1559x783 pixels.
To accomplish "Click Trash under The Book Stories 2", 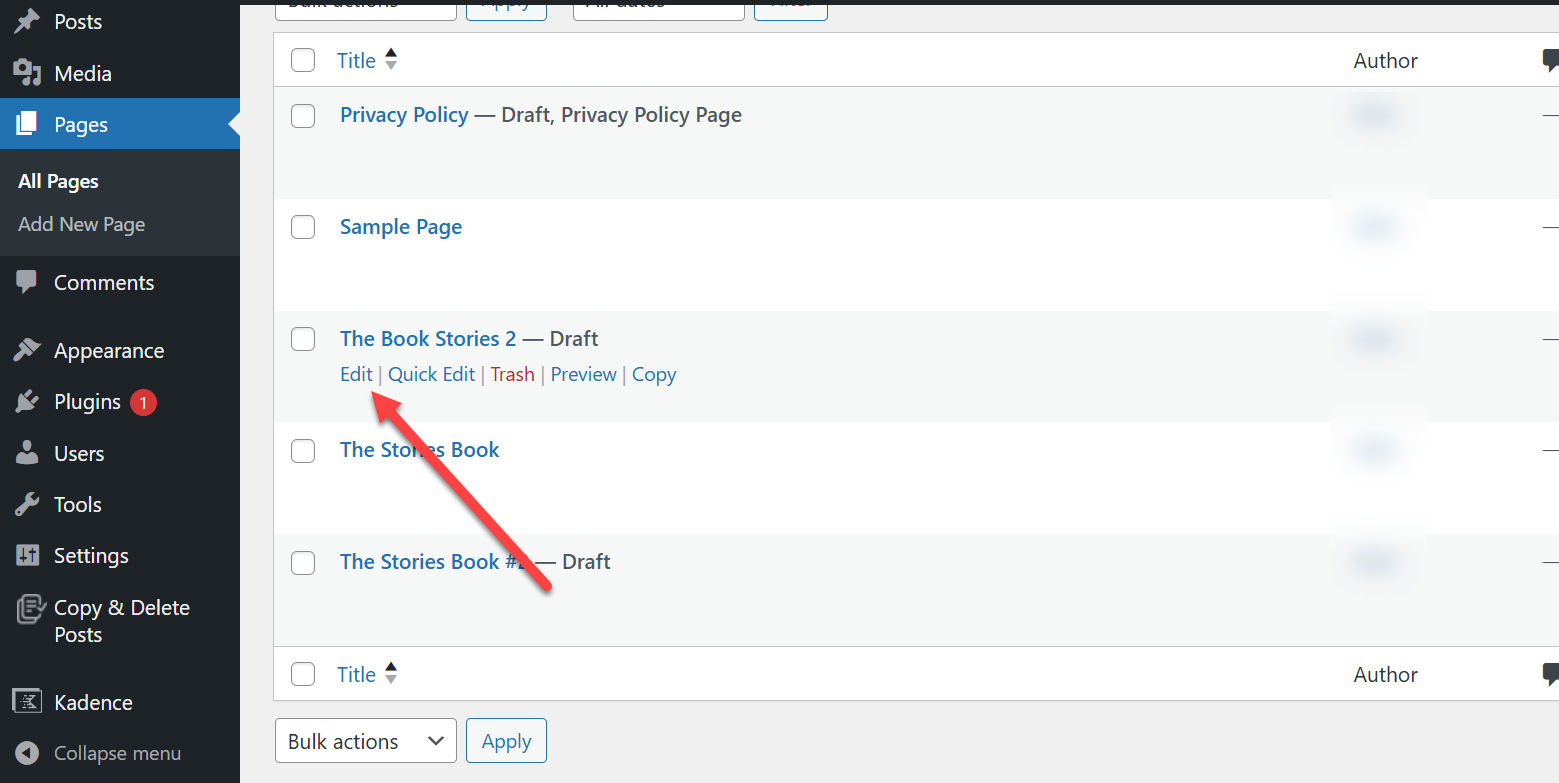I will pyautogui.click(x=512, y=374).
